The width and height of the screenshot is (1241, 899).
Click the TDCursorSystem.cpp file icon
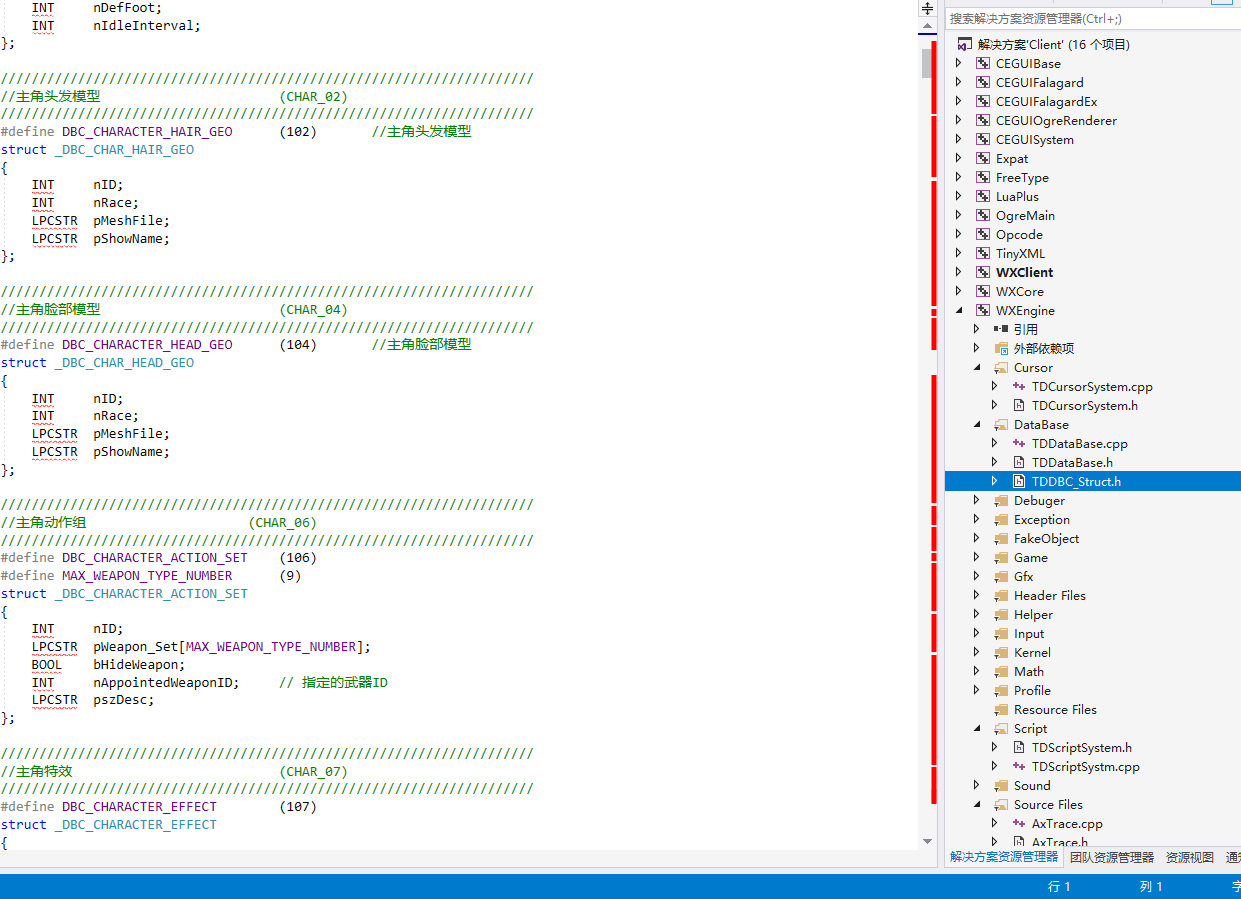[1019, 387]
